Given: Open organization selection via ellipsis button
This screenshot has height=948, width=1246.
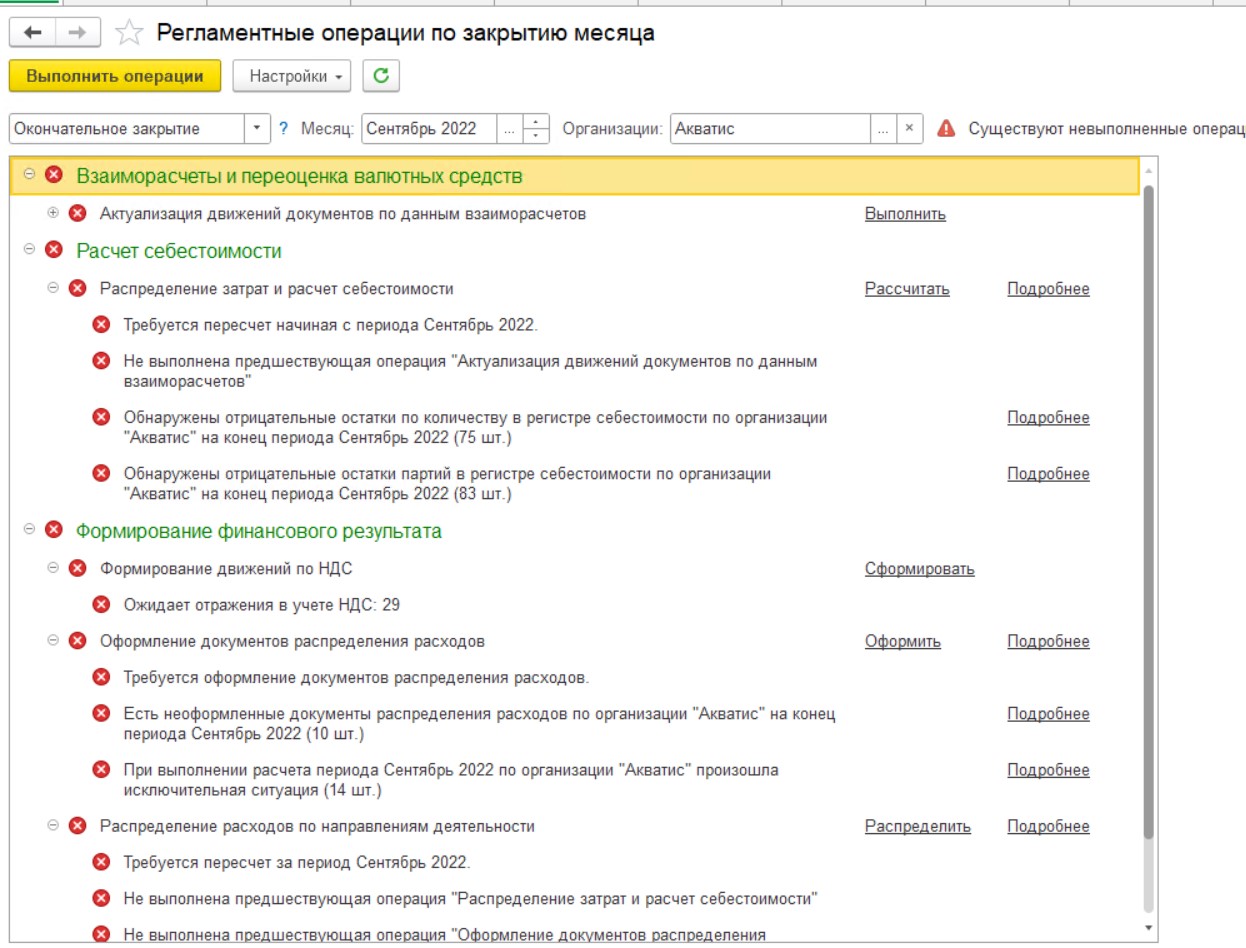Looking at the screenshot, I should point(883,129).
